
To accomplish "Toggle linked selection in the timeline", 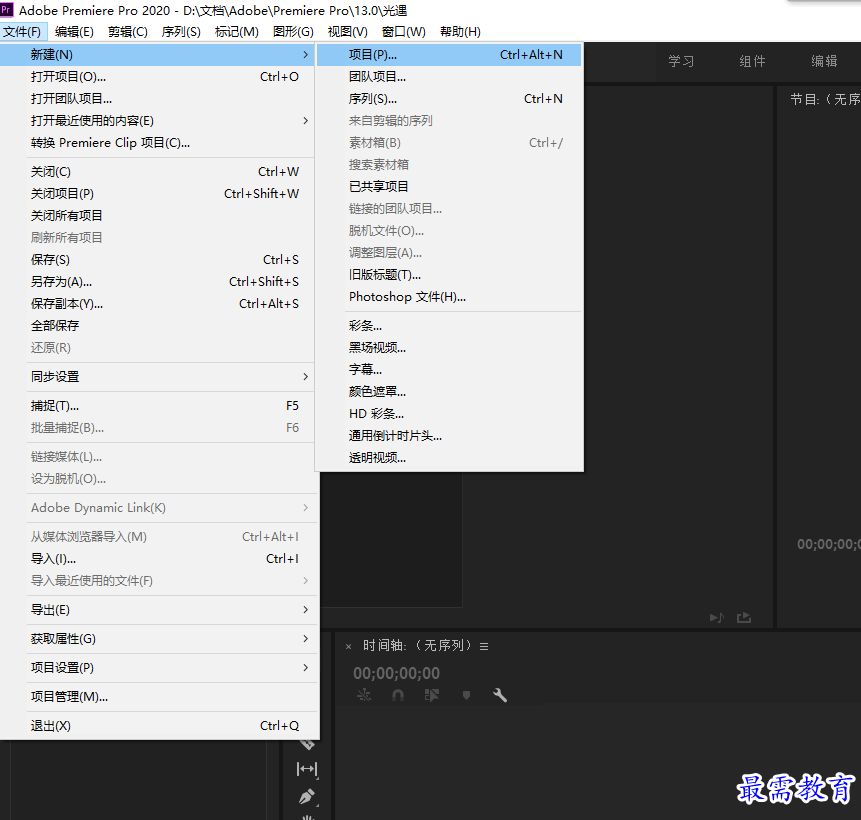I will tap(432, 695).
